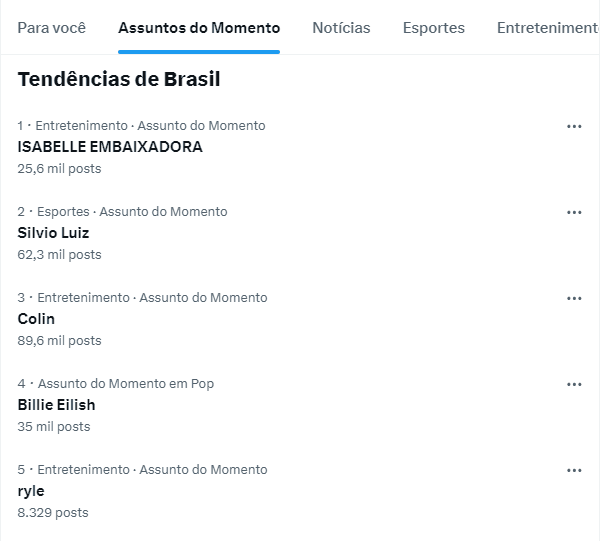Select the Assuntos do Momento tab
Screen dimensions: 608x541
tap(199, 28)
